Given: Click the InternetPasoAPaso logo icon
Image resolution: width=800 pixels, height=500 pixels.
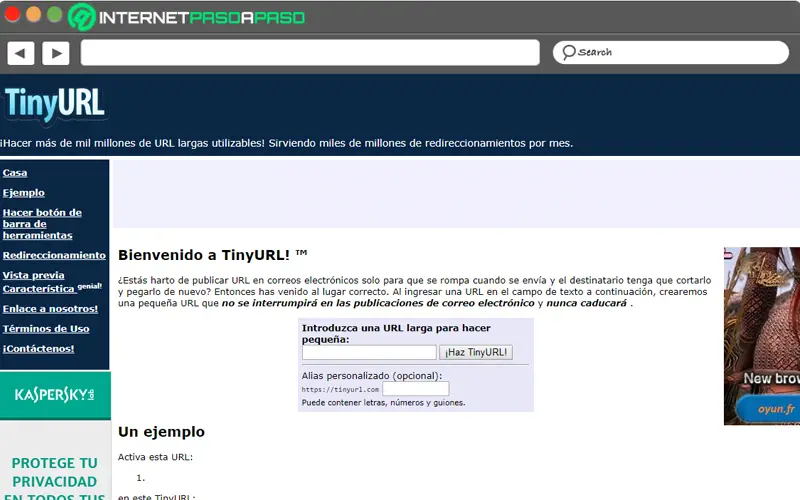Looking at the screenshot, I should [x=82, y=17].
